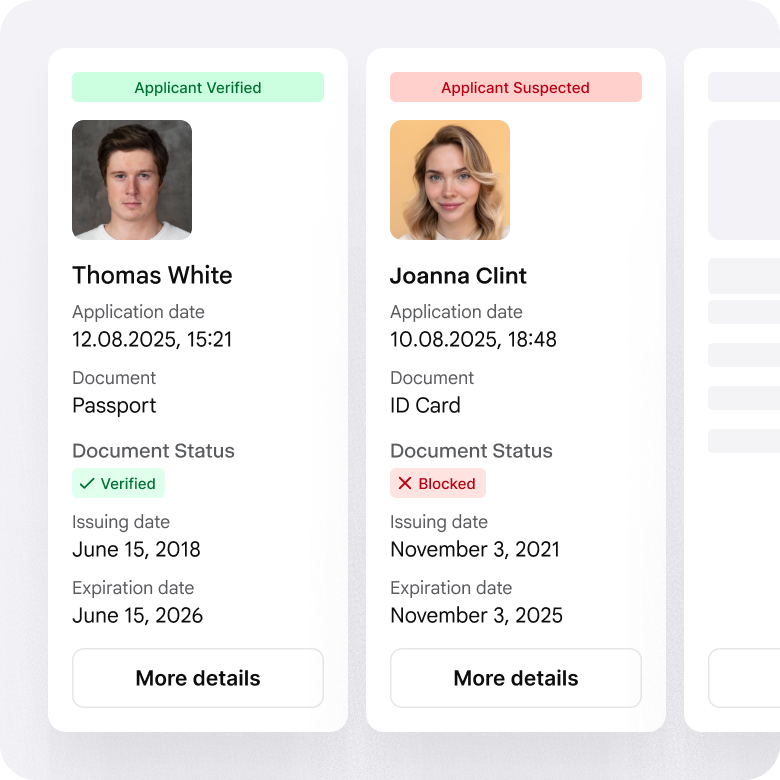This screenshot has width=780, height=780.
Task: Select the name Joanna Clint
Action: (458, 275)
